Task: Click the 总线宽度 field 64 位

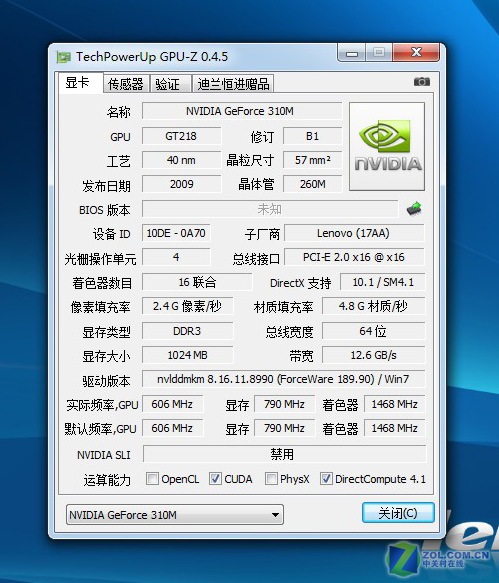Action: (x=373, y=331)
